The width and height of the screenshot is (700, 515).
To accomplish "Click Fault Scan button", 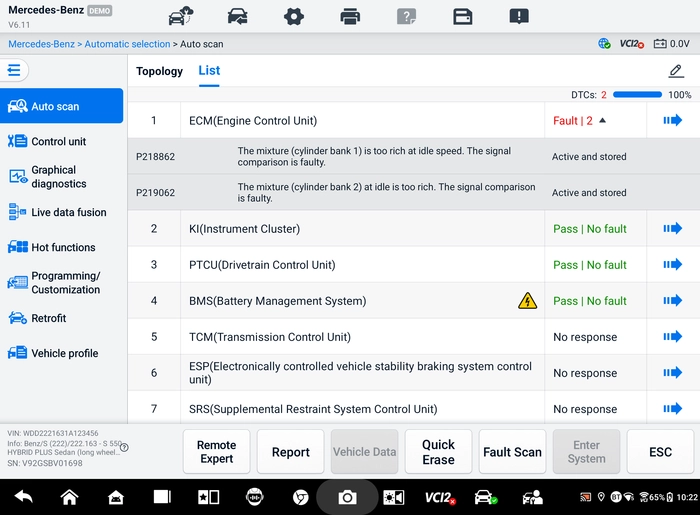I will point(512,452).
